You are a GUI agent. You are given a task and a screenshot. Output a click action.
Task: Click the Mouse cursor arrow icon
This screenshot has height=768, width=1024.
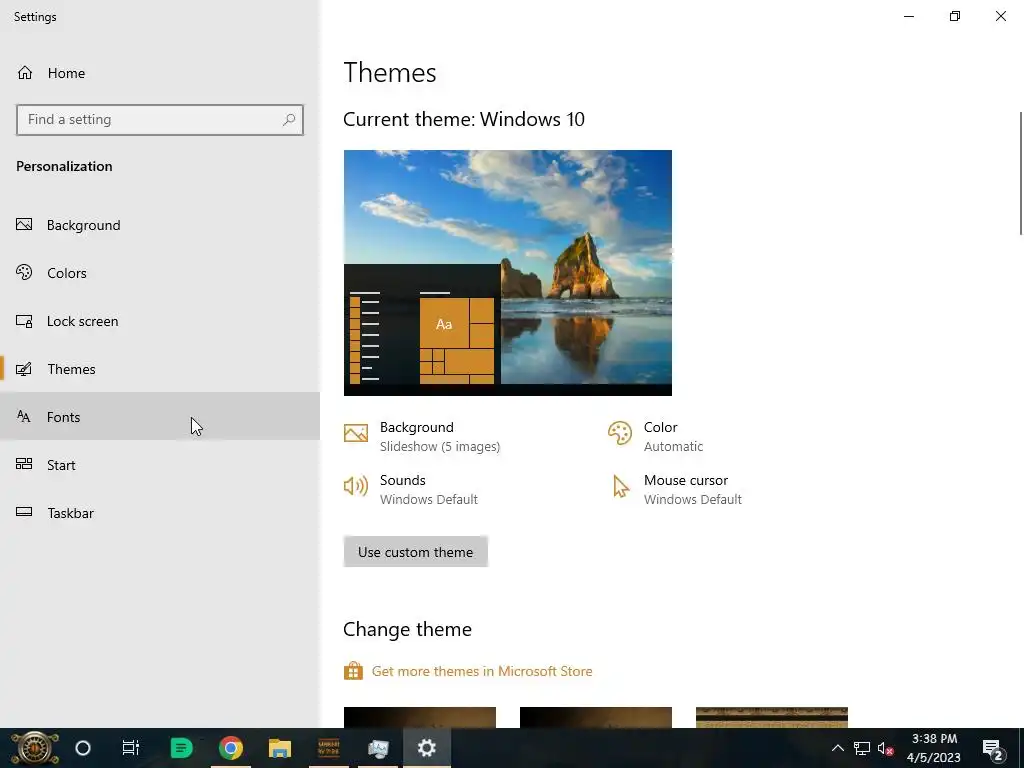pos(620,487)
